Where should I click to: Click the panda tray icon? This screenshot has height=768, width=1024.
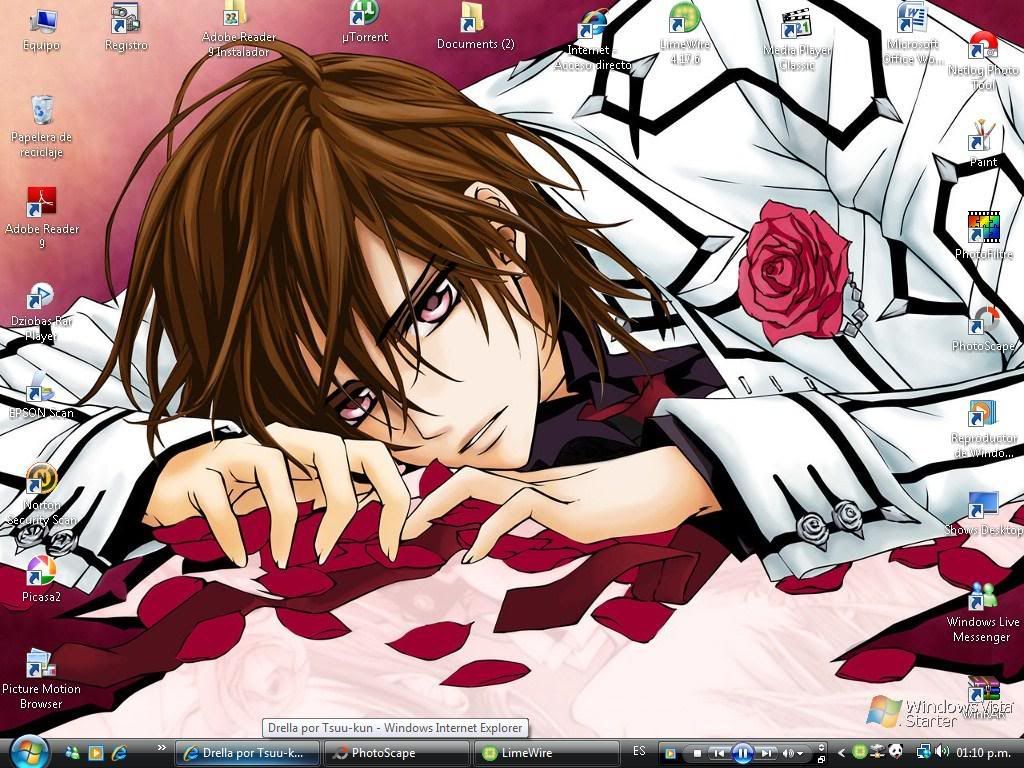(895, 752)
